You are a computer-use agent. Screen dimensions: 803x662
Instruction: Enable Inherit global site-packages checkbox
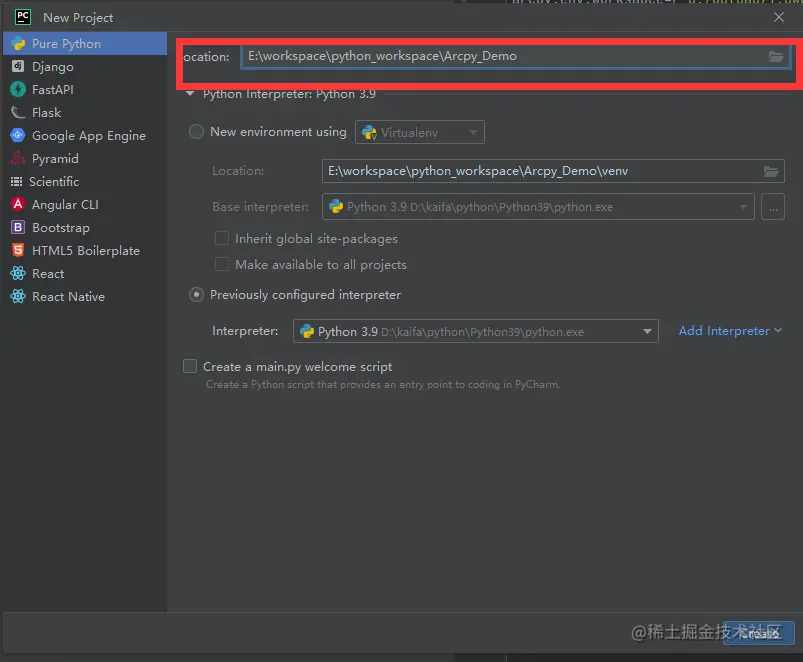point(222,238)
